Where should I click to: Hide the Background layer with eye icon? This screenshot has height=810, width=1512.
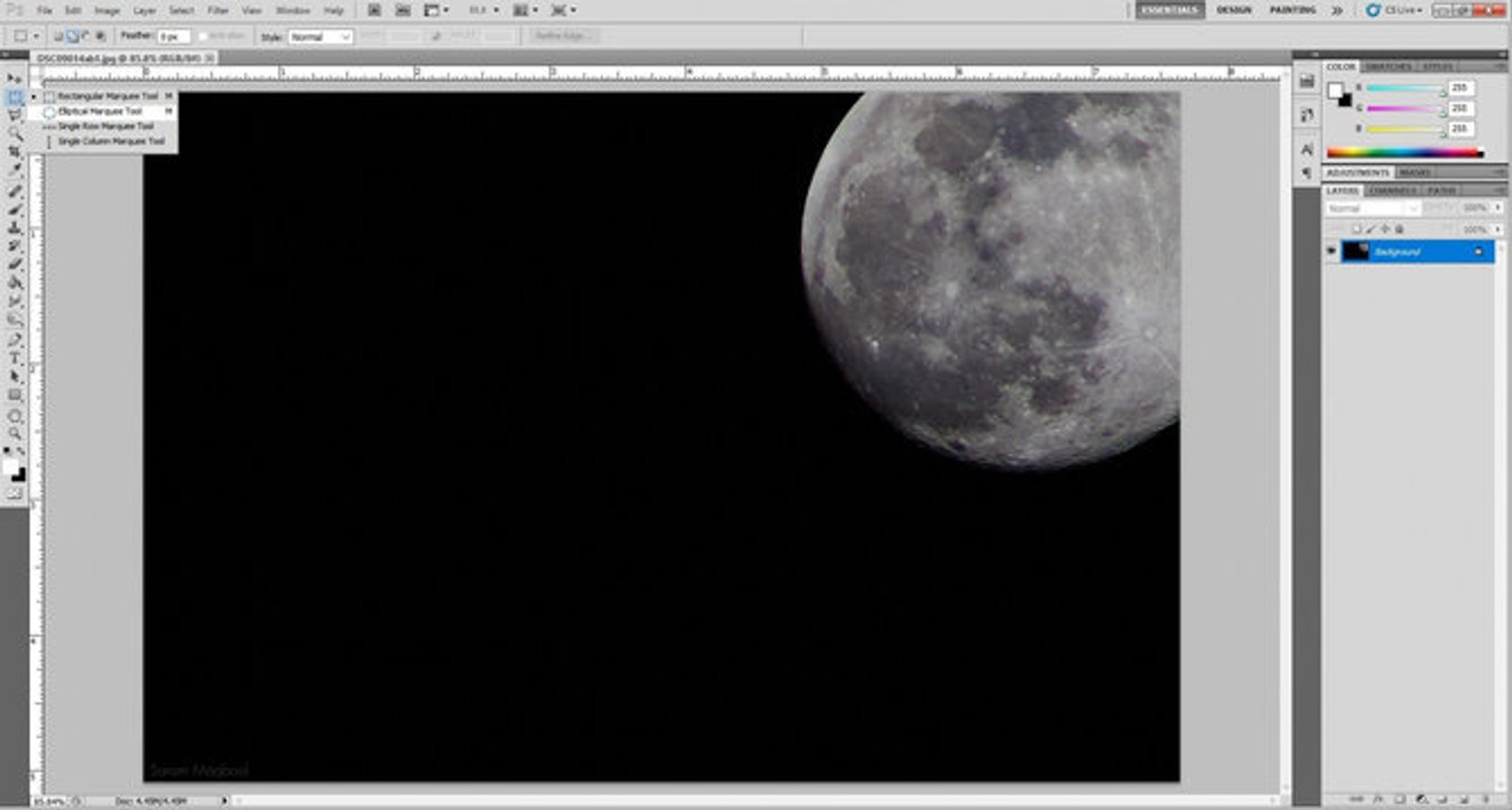(1332, 252)
